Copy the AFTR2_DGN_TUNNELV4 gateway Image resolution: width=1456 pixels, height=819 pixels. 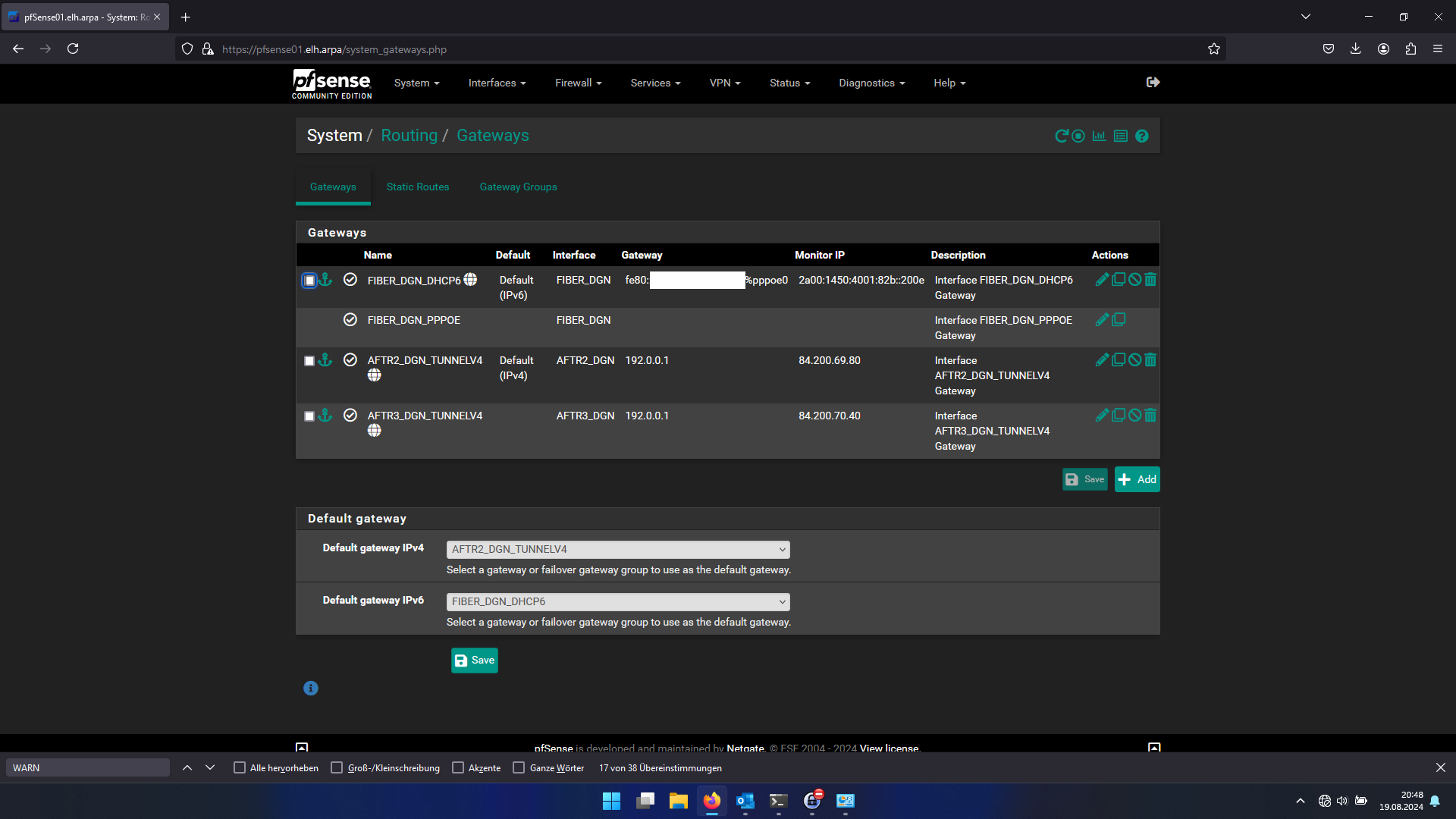[1119, 360]
